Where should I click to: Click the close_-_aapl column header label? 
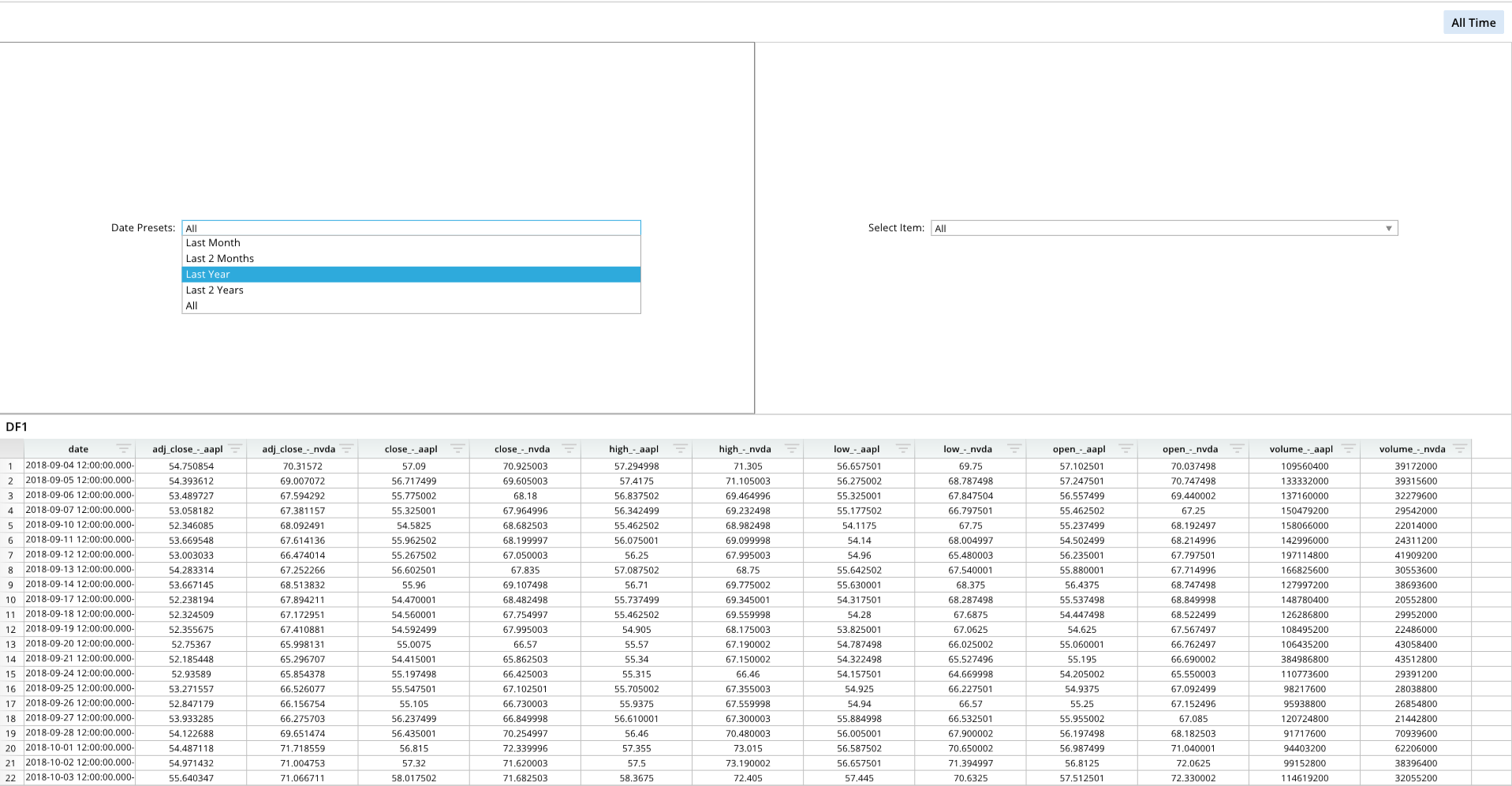pyautogui.click(x=411, y=449)
